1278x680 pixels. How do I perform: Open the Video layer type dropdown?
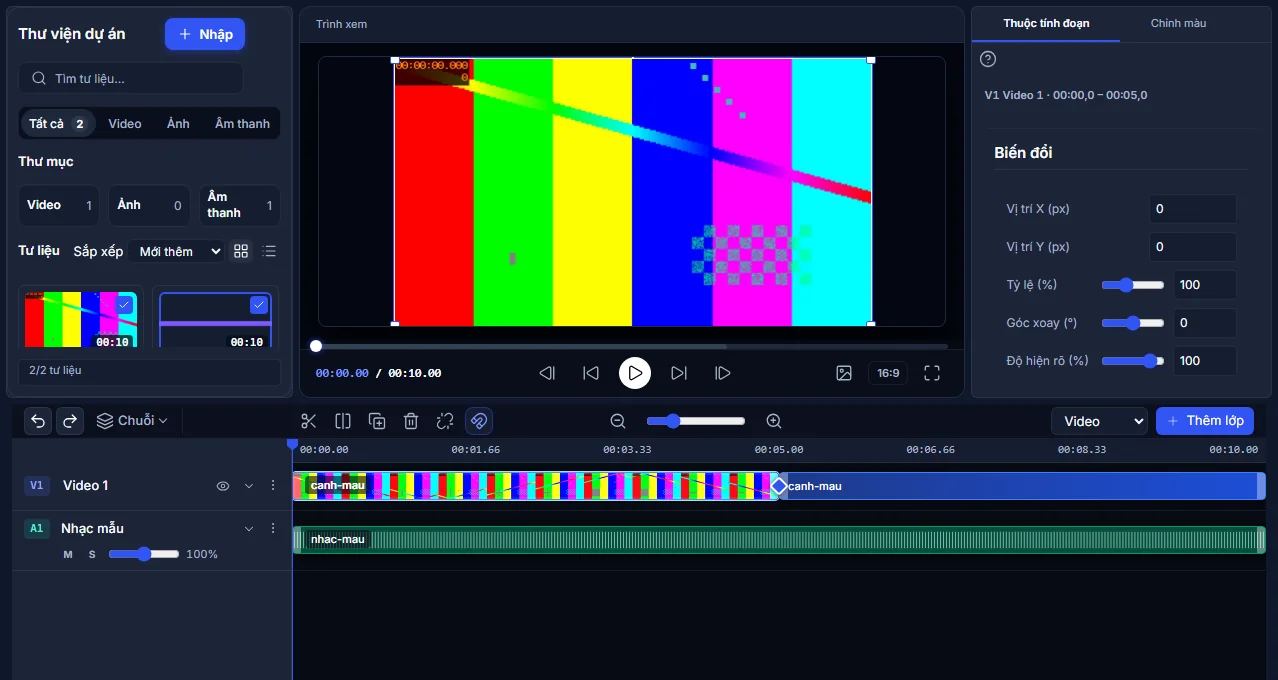click(1099, 421)
